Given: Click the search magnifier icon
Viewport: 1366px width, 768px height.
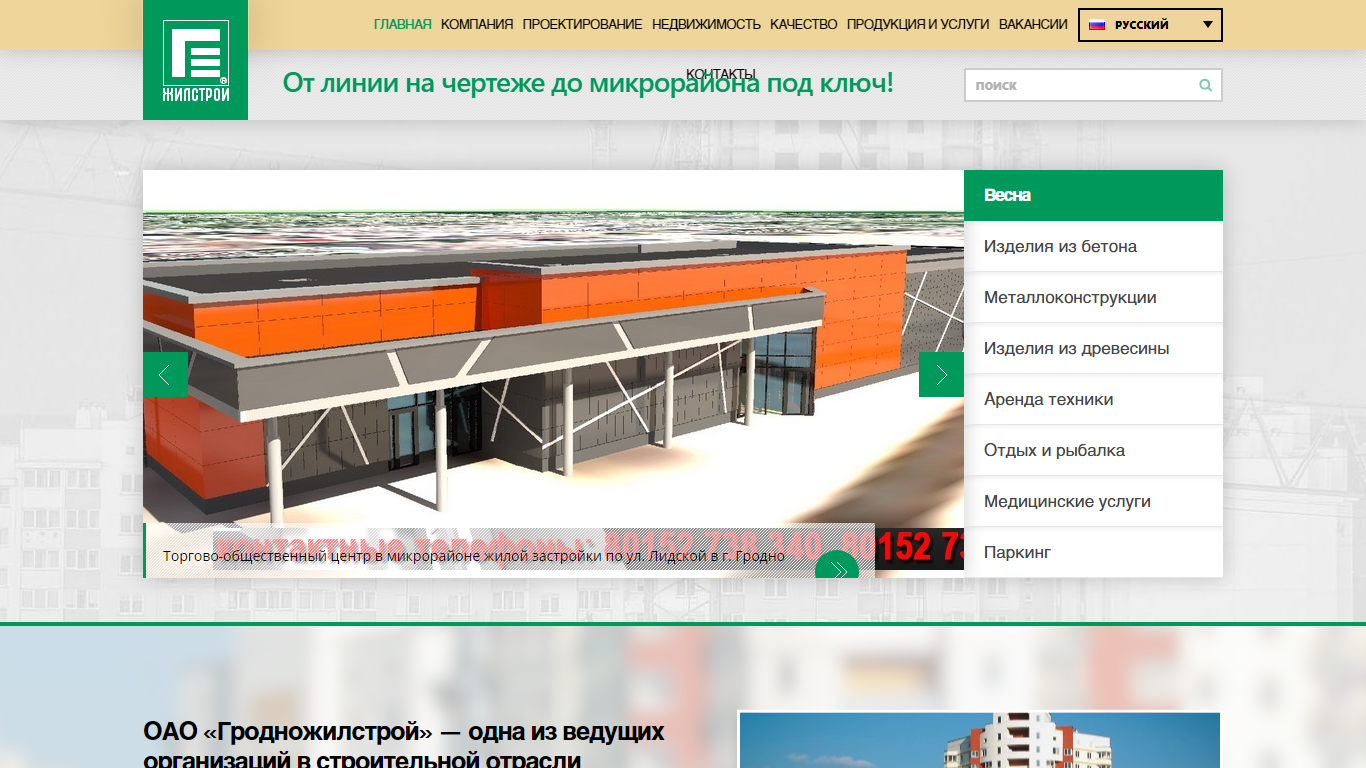Looking at the screenshot, I should click(1206, 85).
